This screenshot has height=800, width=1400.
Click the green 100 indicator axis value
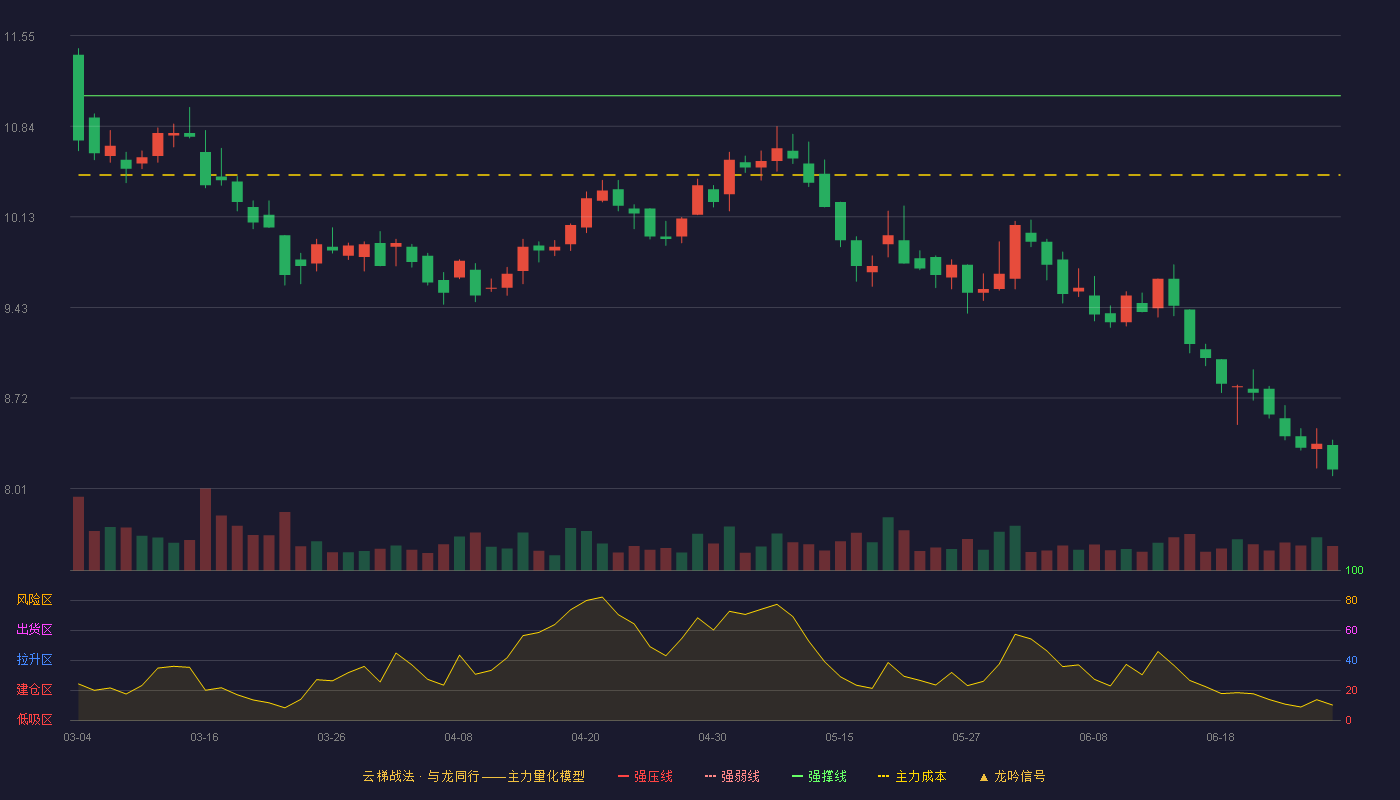point(1354,571)
